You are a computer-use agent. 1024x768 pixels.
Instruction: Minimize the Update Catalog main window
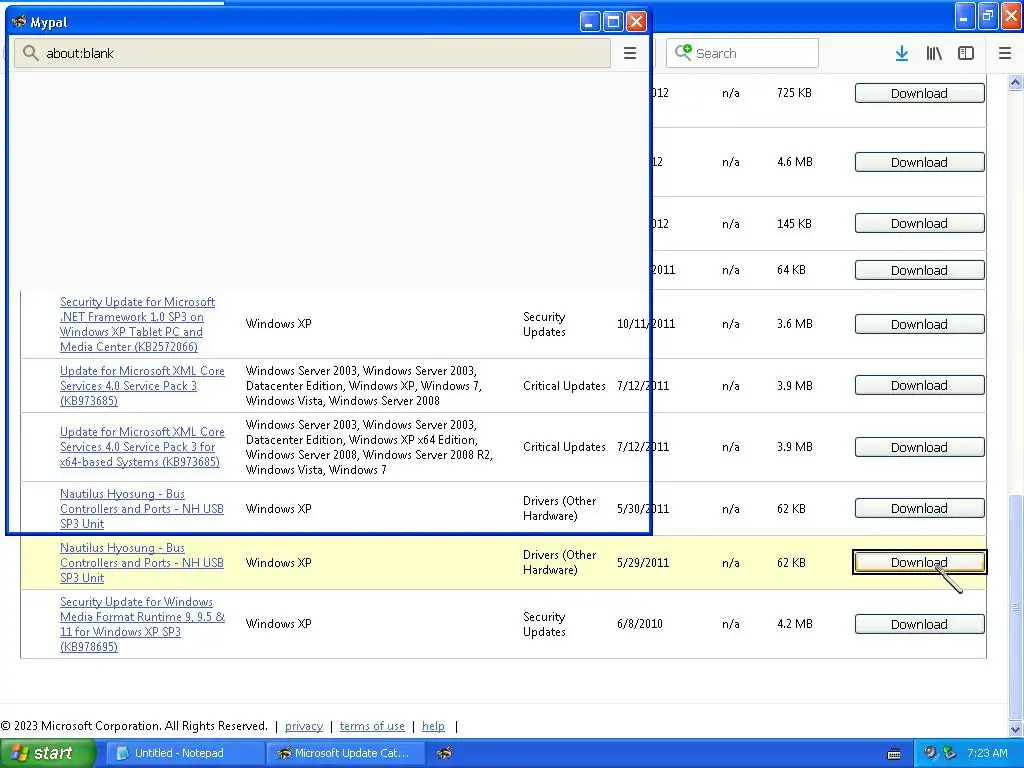(x=965, y=16)
